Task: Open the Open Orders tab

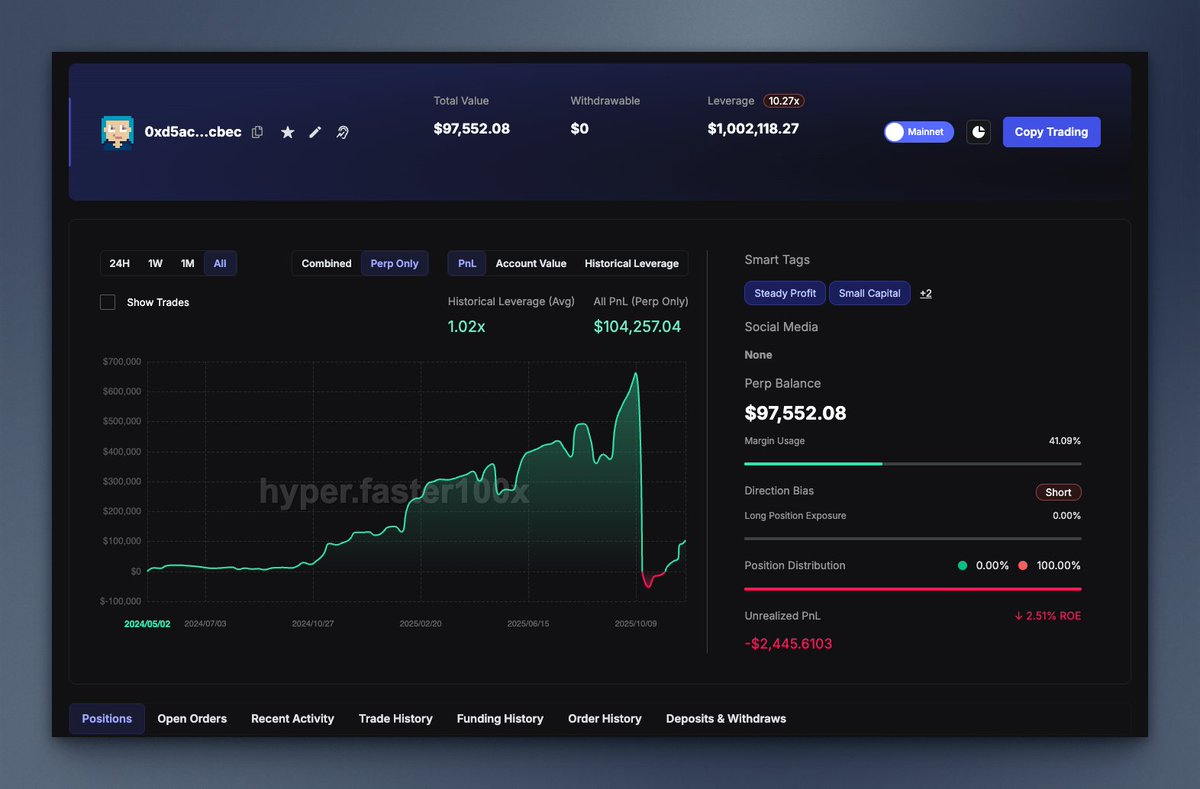Action: coord(192,718)
